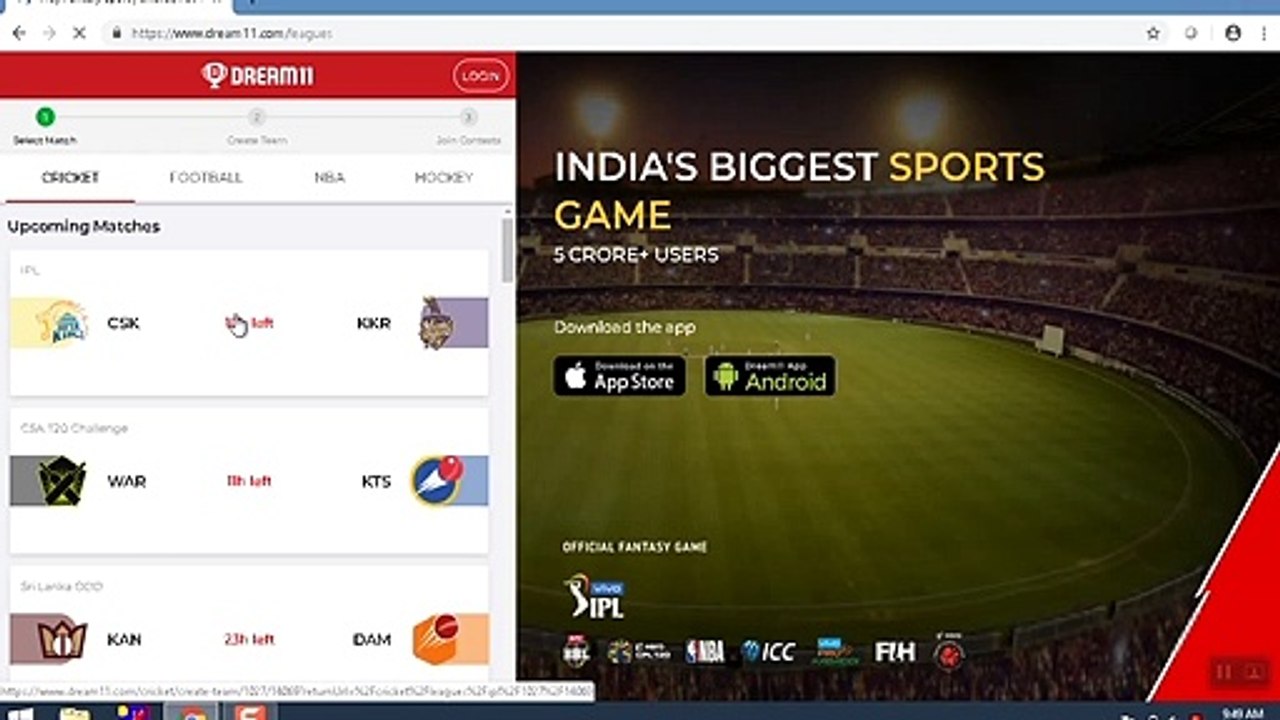Select the CRICKET tab
The height and width of the screenshot is (720, 1280).
[70, 178]
